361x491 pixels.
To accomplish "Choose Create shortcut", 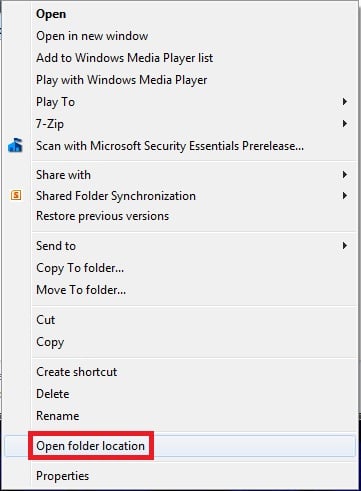I will [x=76, y=372].
